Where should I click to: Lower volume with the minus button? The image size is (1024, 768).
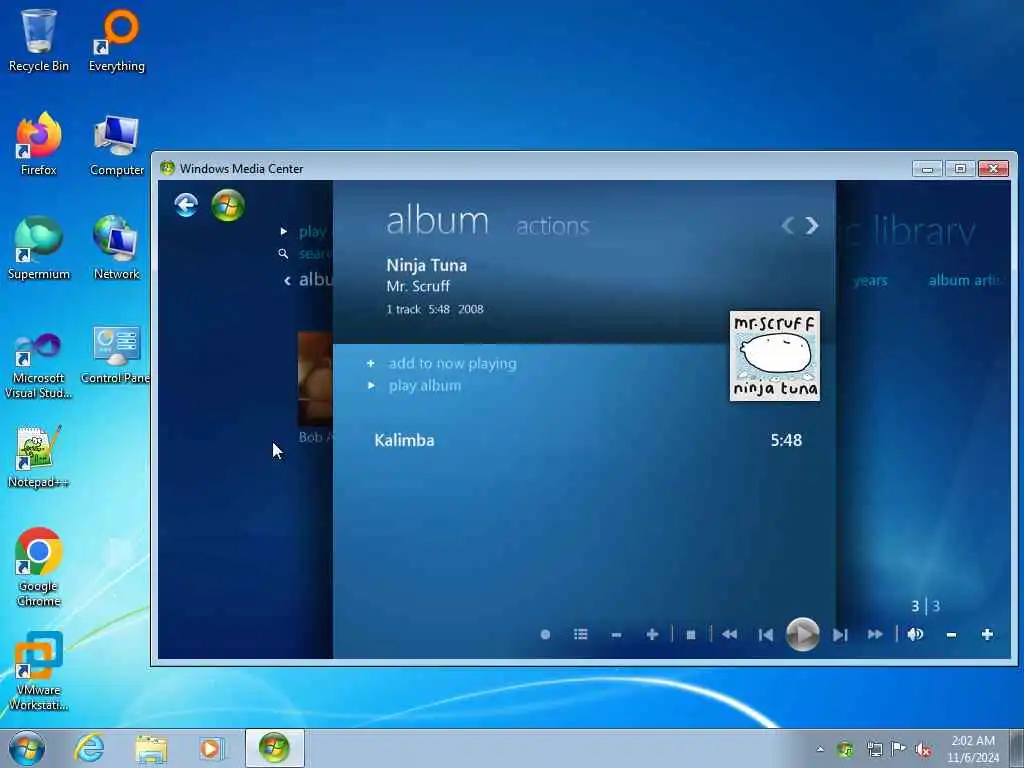tap(952, 635)
